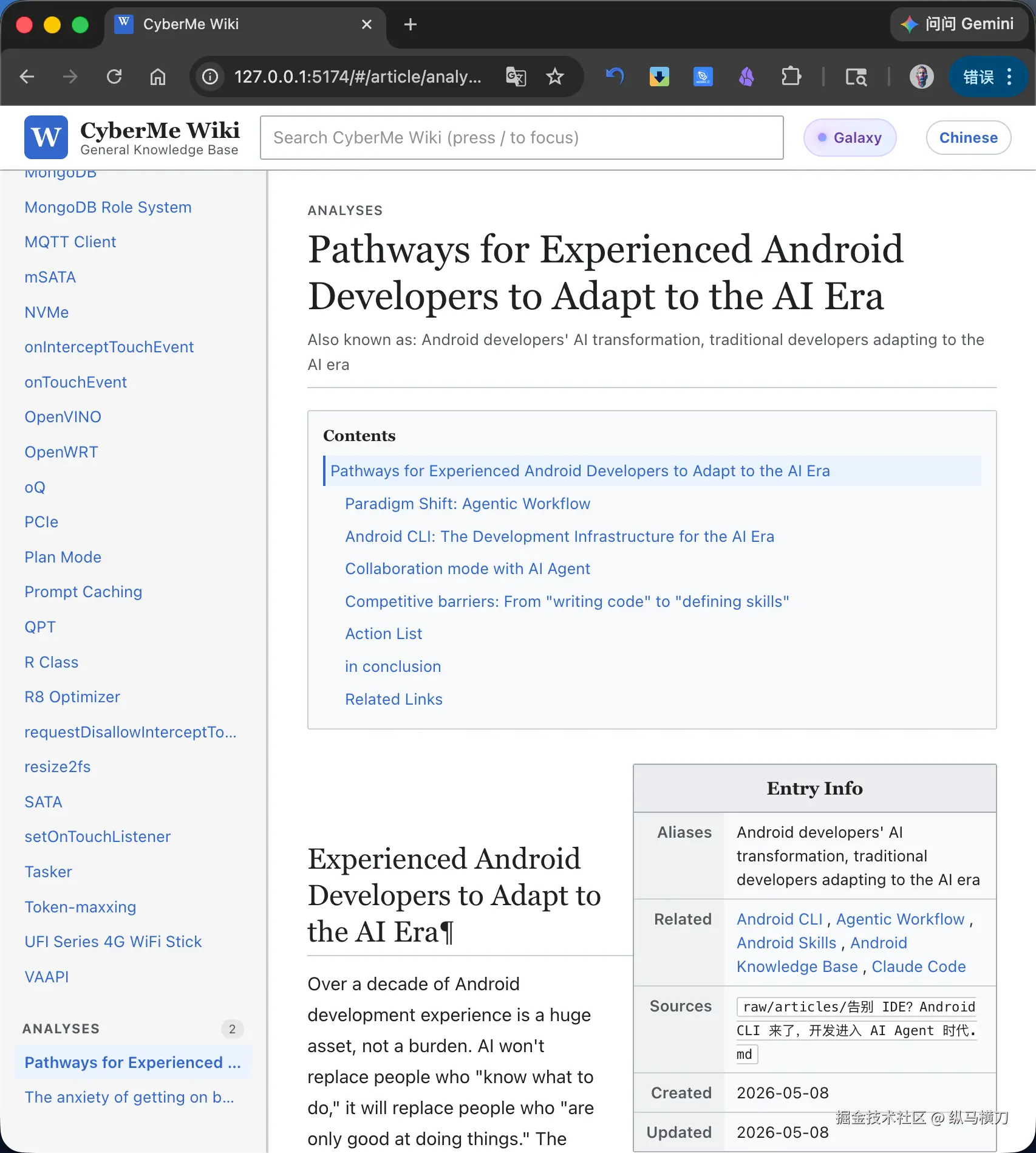1036x1153 pixels.
Task: Click the blue undo arrow extension
Action: point(615,77)
